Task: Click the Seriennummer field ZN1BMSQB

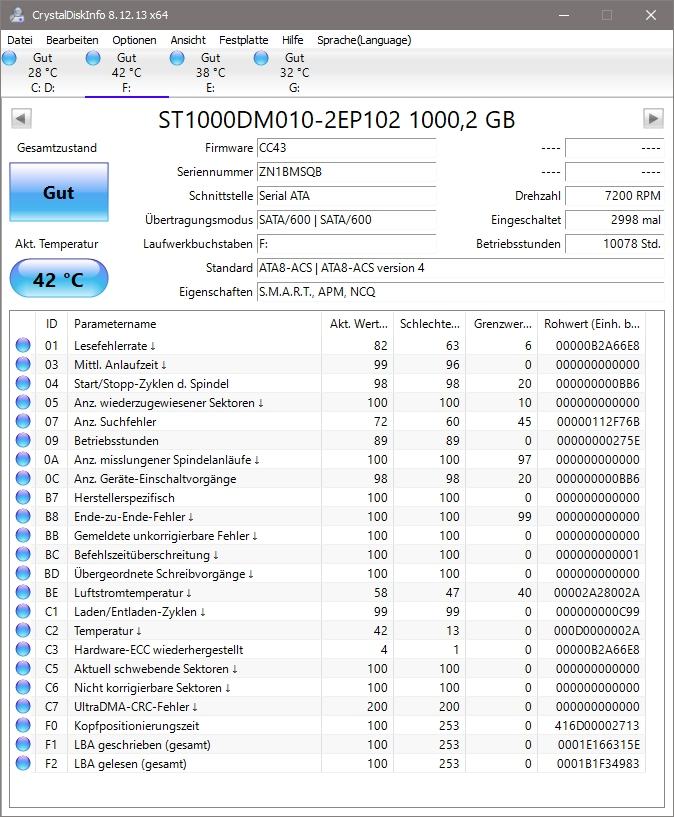Action: [x=346, y=172]
